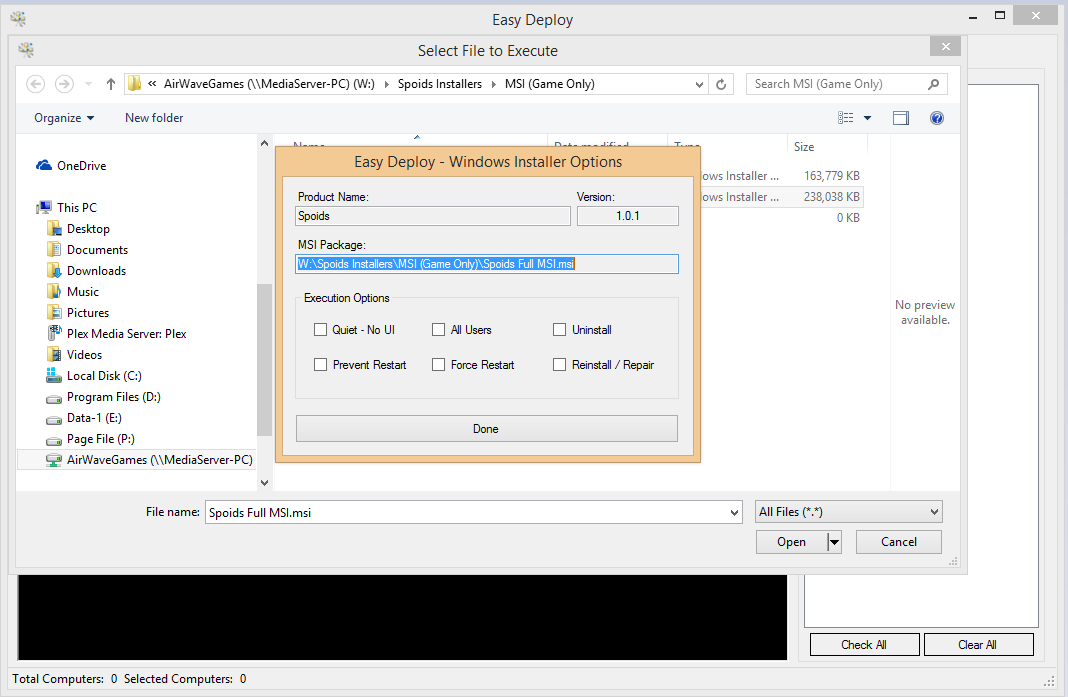Screen dimensions: 1068x697
Task: Click the Up one level arrow
Action: coord(110,84)
